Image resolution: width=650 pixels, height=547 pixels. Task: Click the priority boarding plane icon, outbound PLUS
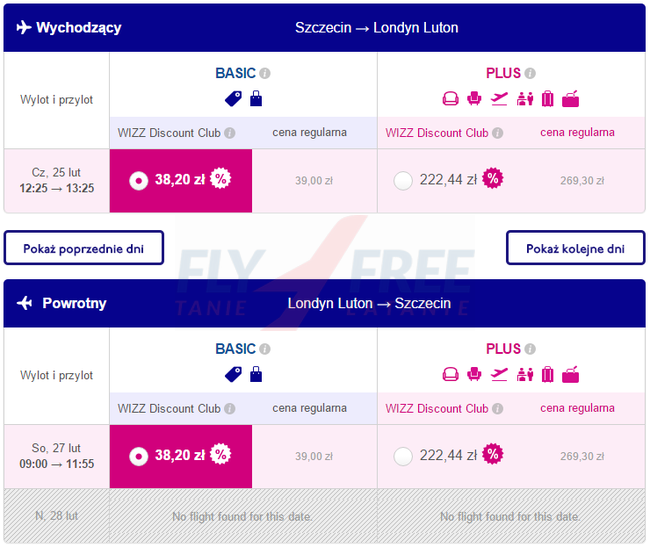point(499,99)
